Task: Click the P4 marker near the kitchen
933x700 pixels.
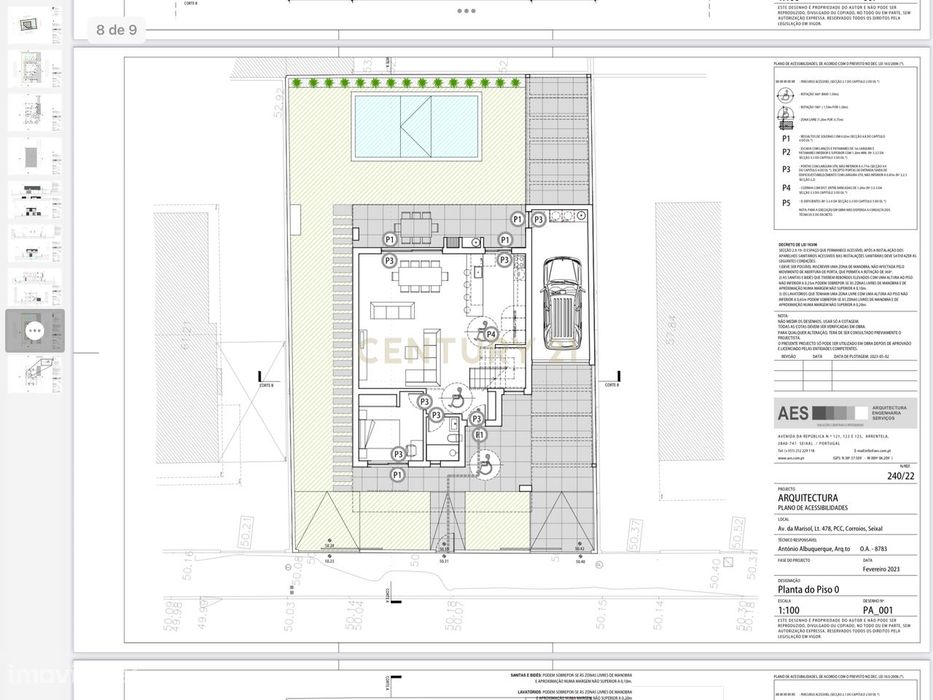Action: point(491,335)
